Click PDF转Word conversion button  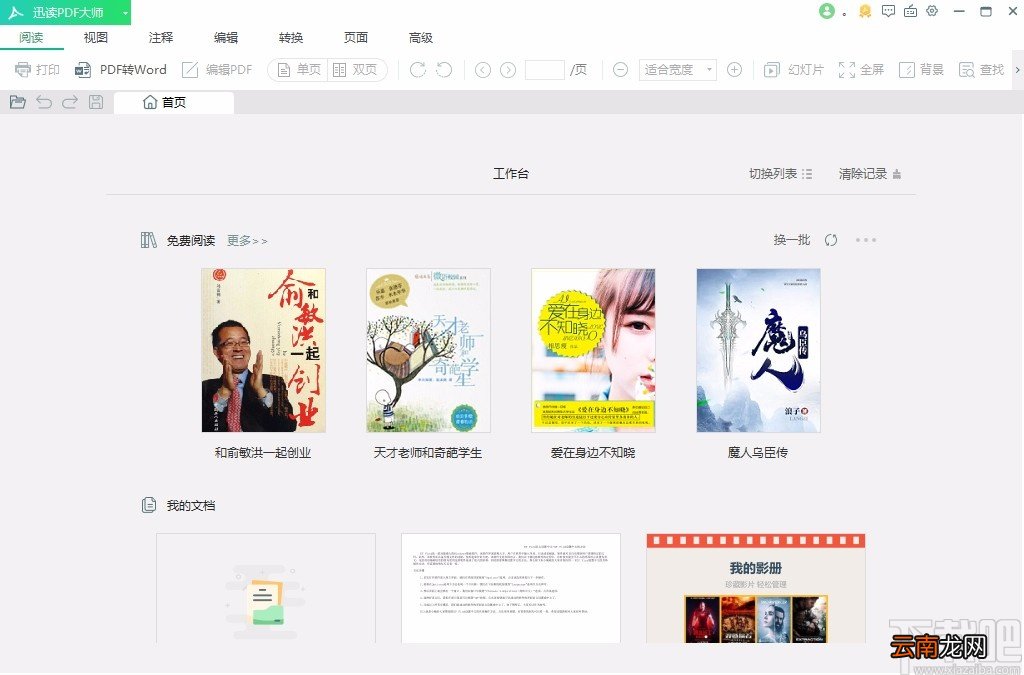coord(121,69)
